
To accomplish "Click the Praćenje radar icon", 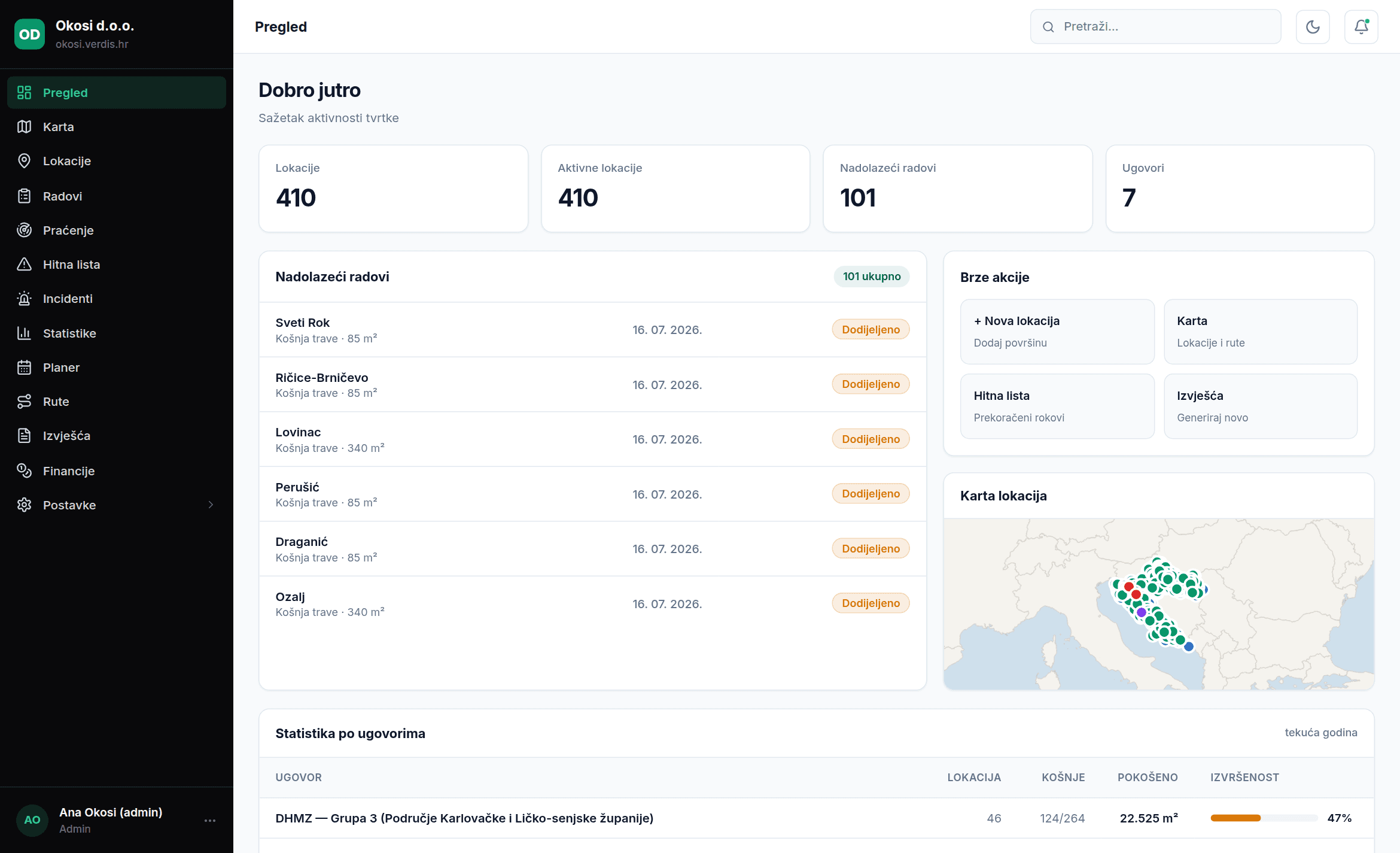I will (x=24, y=230).
